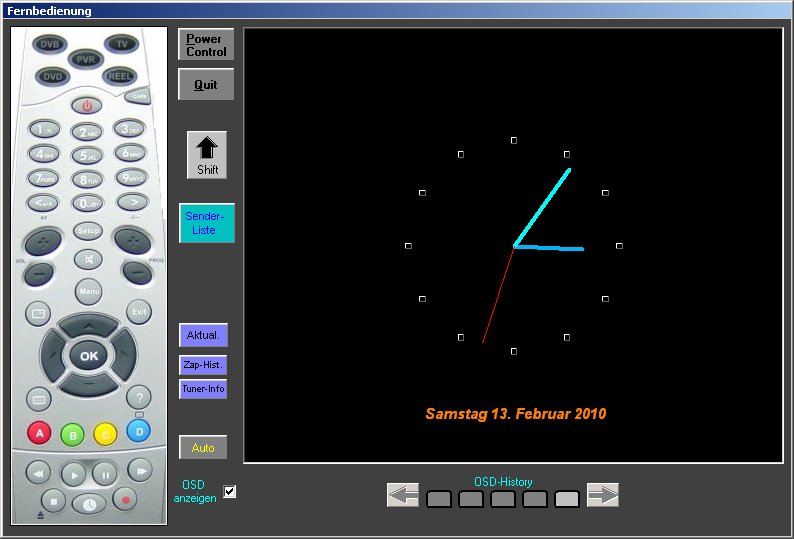Image resolution: width=794 pixels, height=539 pixels.
Task: Click the OSD-History left arrow
Action: [x=403, y=495]
